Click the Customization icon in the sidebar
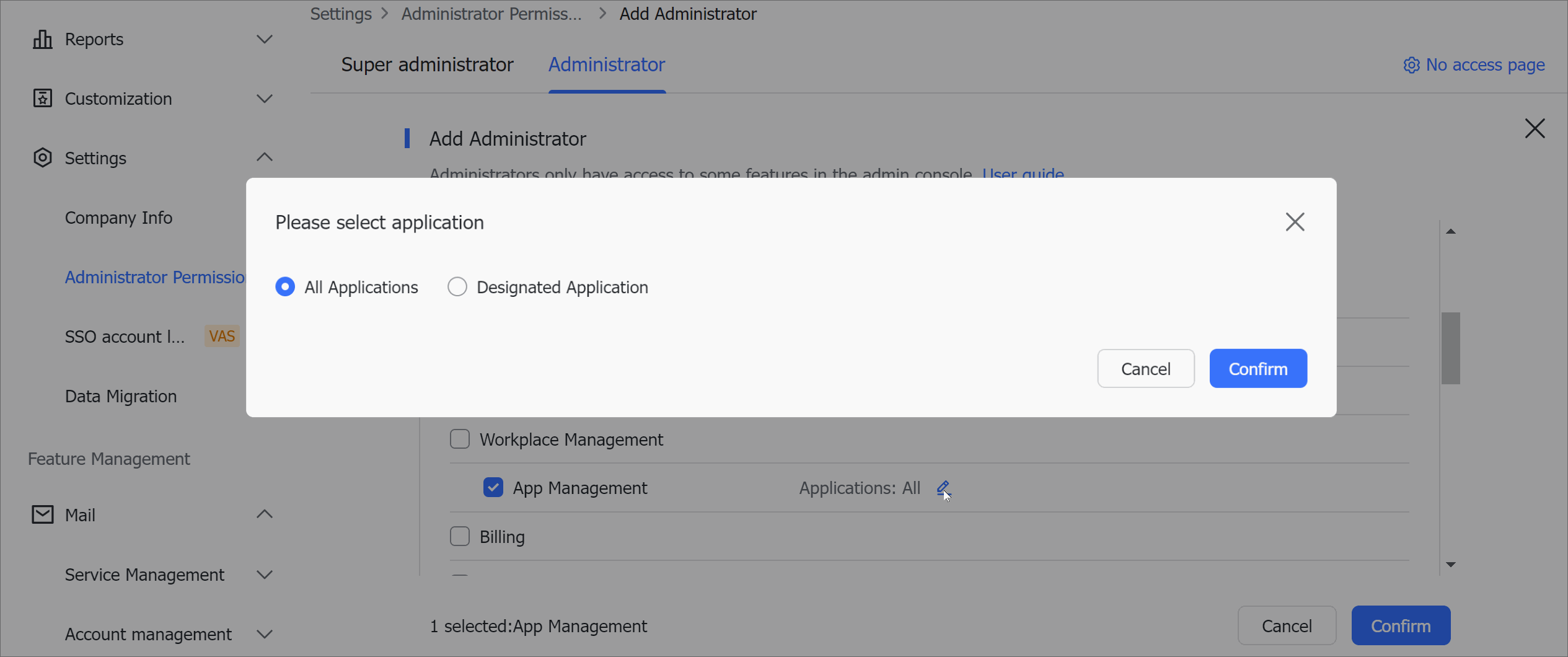1568x657 pixels. tap(42, 99)
